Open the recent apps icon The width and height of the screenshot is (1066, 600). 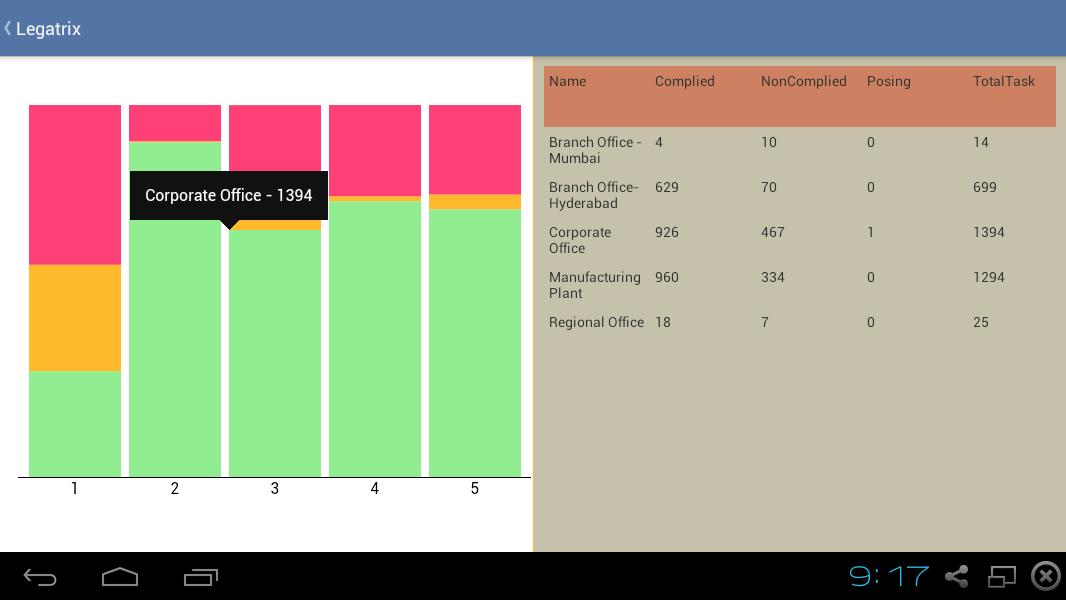(201, 577)
